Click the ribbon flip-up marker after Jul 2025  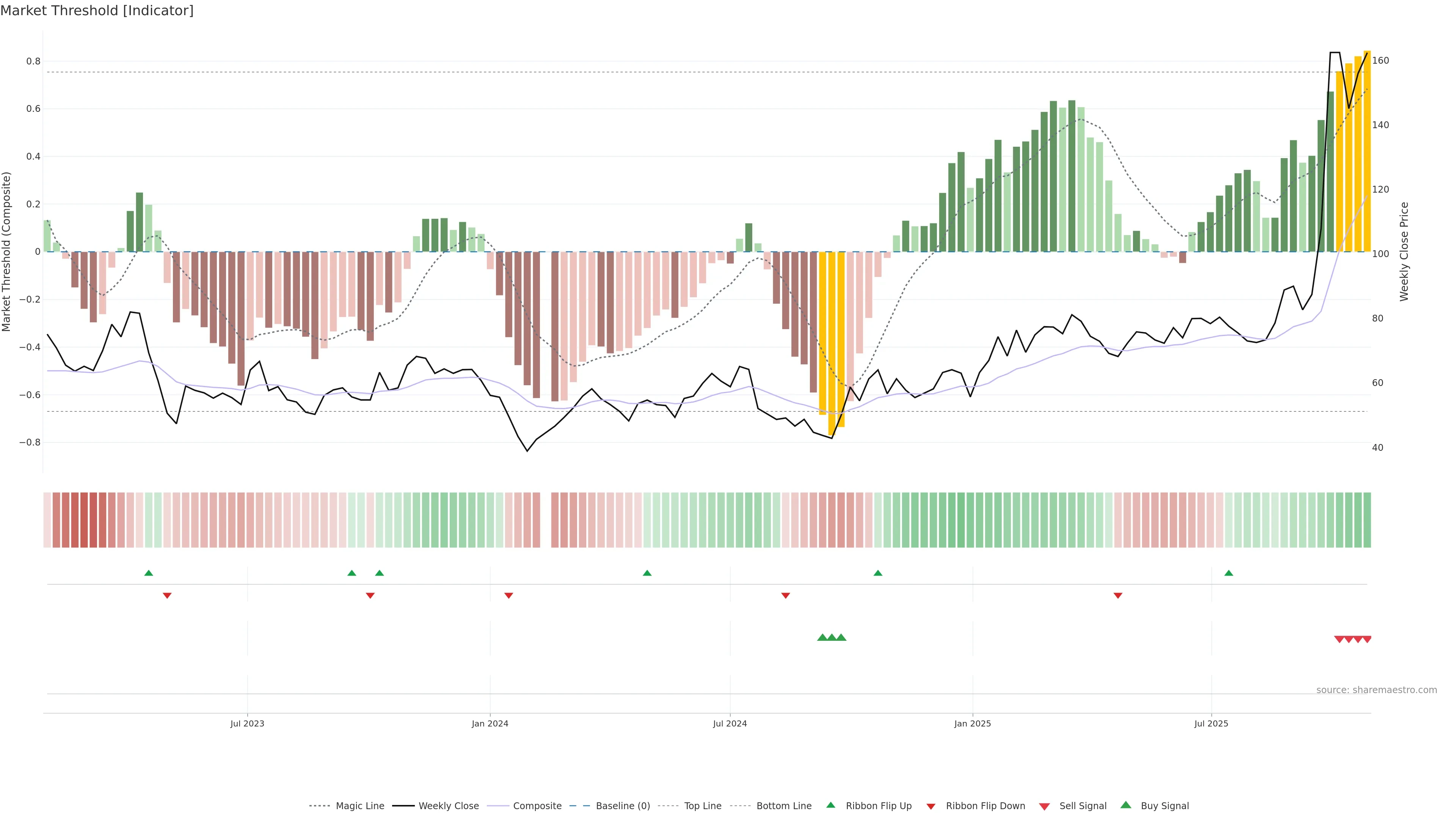tap(1228, 573)
